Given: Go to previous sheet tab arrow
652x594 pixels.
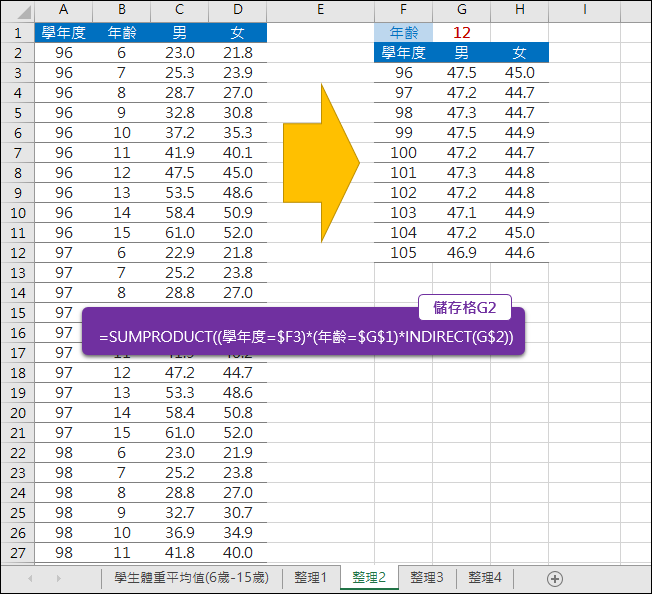Looking at the screenshot, I should click(x=30, y=578).
